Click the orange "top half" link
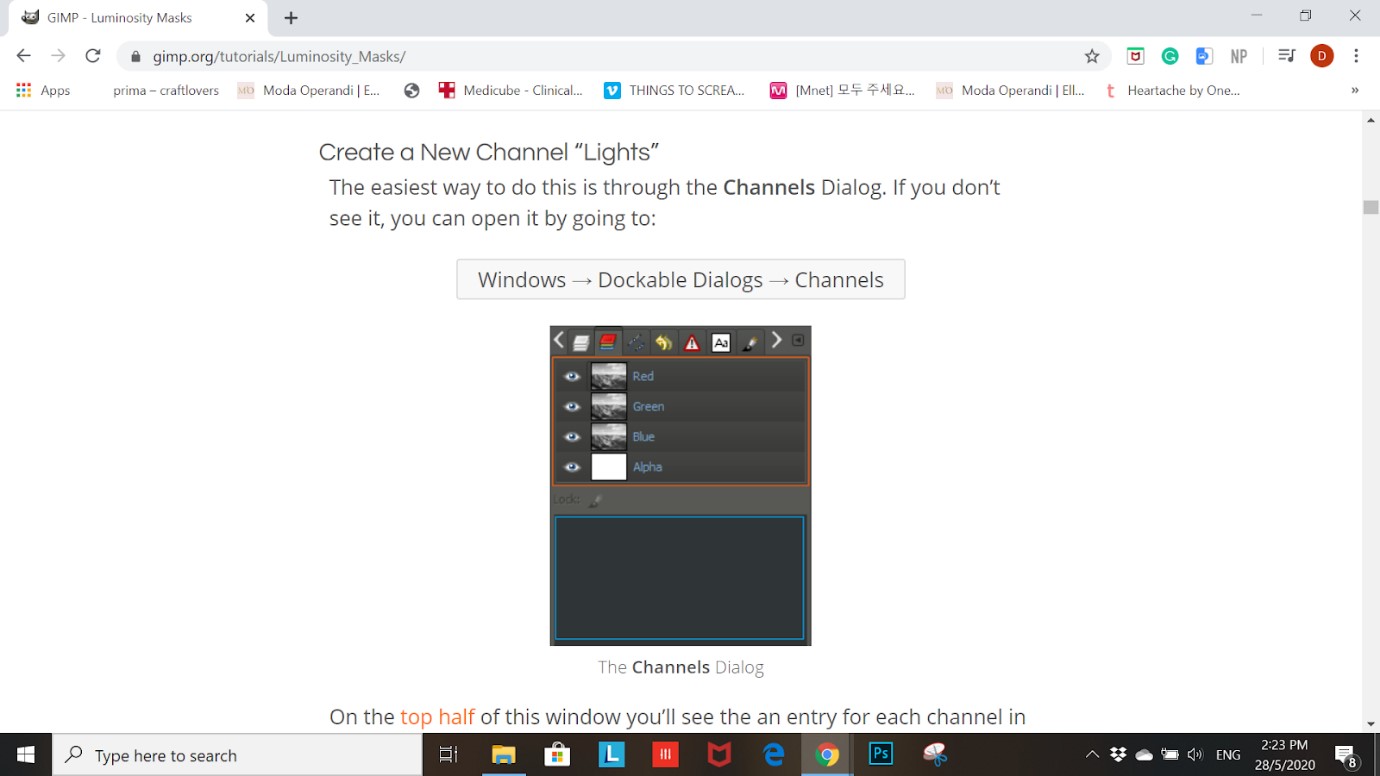This screenshot has width=1380, height=776. click(x=437, y=717)
